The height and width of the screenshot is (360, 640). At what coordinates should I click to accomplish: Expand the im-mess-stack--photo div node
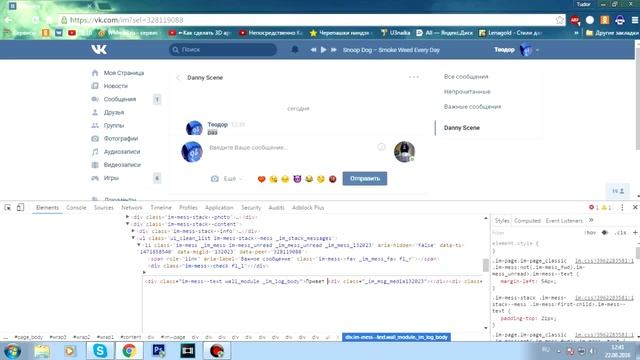point(127,217)
